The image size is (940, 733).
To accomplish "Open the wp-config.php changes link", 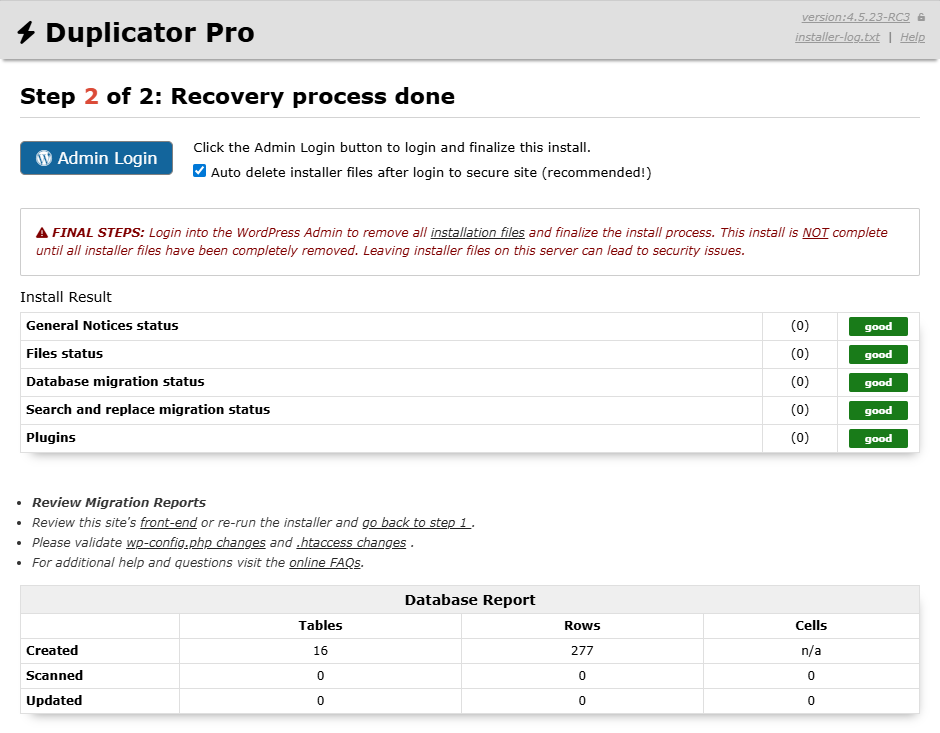I will 195,542.
